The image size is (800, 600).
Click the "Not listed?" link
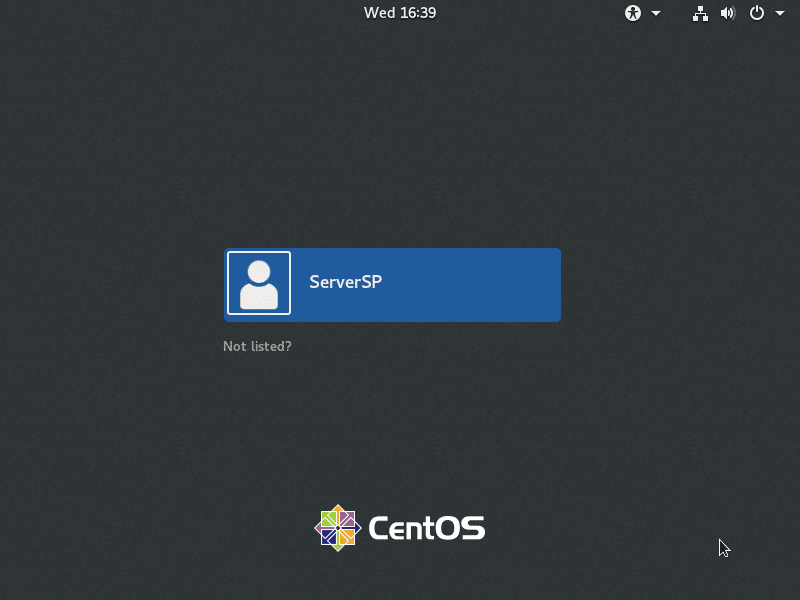tap(257, 346)
